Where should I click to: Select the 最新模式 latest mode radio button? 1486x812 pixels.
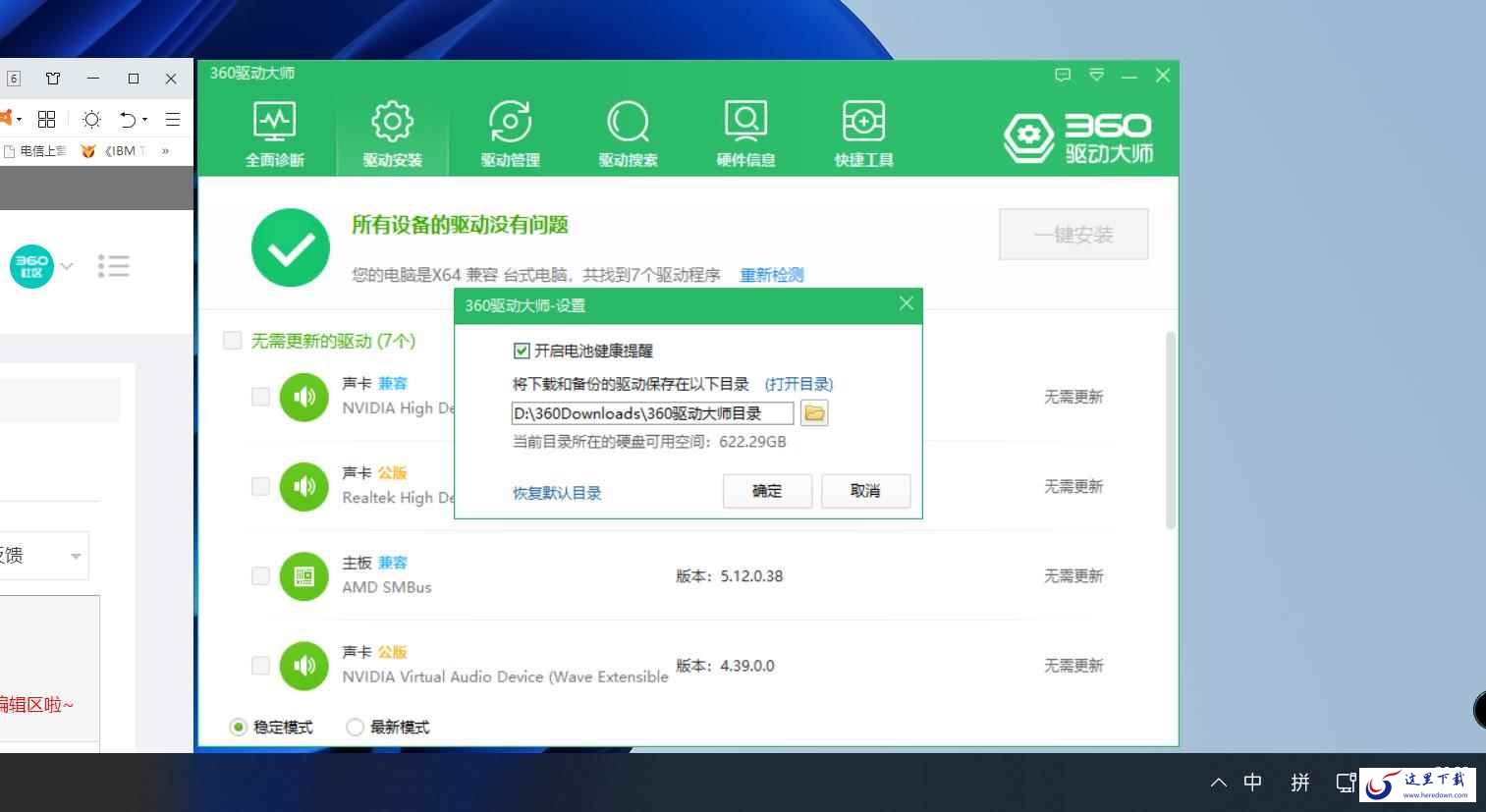pyautogui.click(x=355, y=728)
